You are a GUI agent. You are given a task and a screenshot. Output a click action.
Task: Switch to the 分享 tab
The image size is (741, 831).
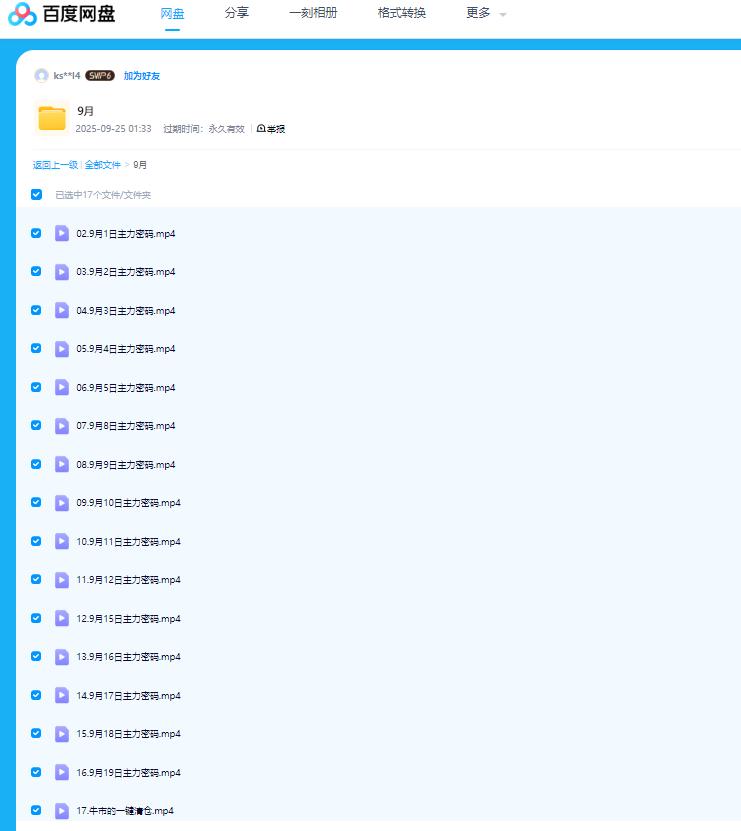[x=237, y=13]
